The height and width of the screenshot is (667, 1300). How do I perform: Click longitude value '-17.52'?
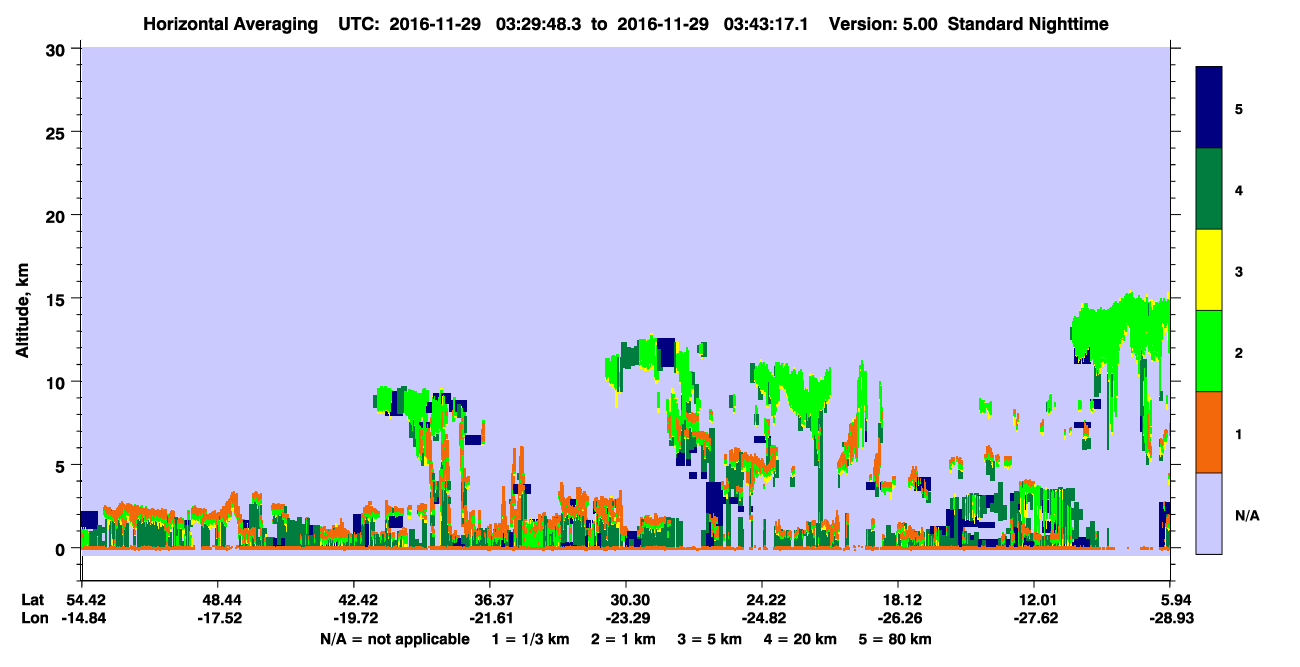click(218, 618)
